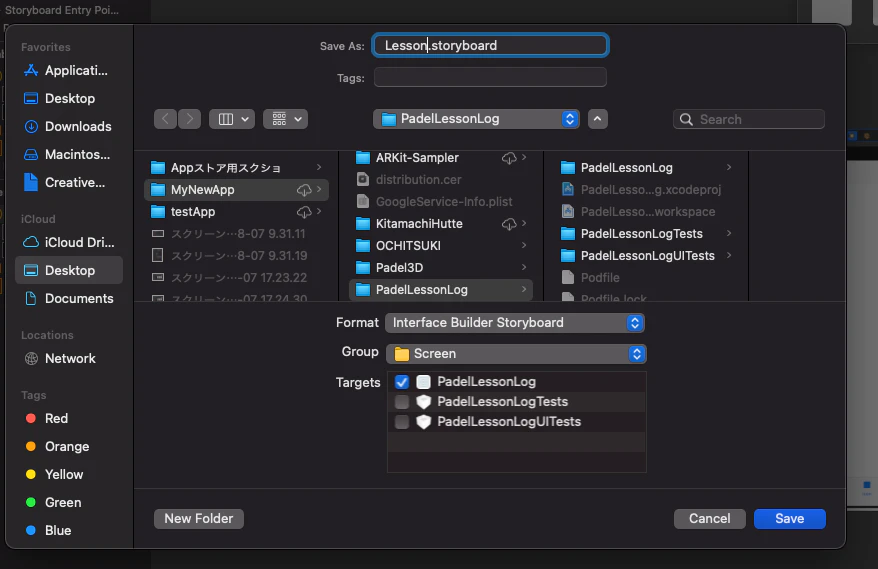Image resolution: width=878 pixels, height=569 pixels.
Task: Click the Padel3D folder row
Action: [x=441, y=268]
